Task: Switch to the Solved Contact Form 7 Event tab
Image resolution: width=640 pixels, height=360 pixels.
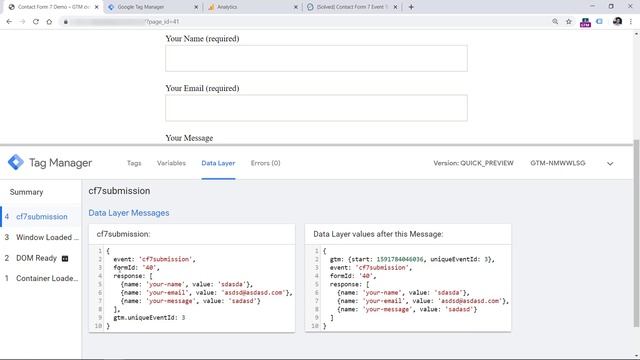Action: pyautogui.click(x=351, y=7)
